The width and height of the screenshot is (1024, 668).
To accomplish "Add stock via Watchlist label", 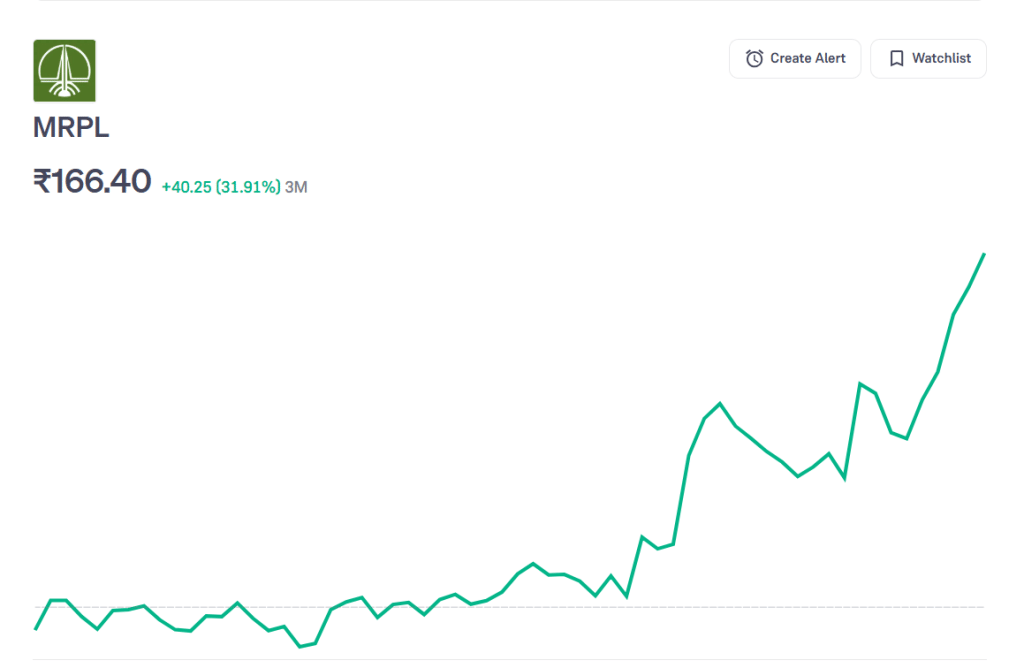I will coord(941,59).
